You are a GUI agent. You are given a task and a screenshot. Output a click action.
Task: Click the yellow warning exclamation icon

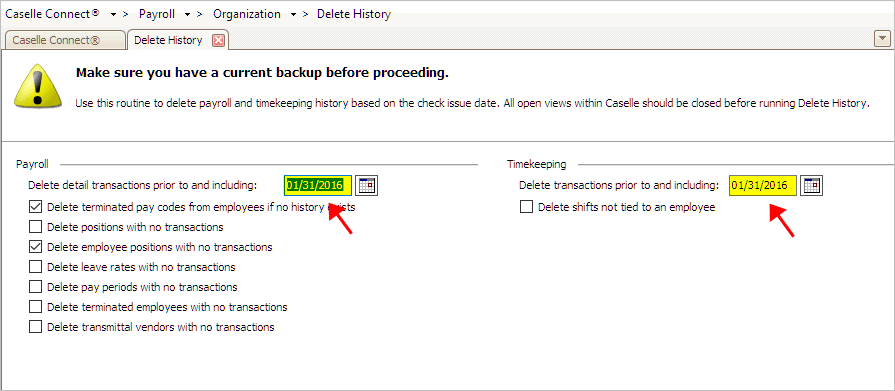pos(38,84)
